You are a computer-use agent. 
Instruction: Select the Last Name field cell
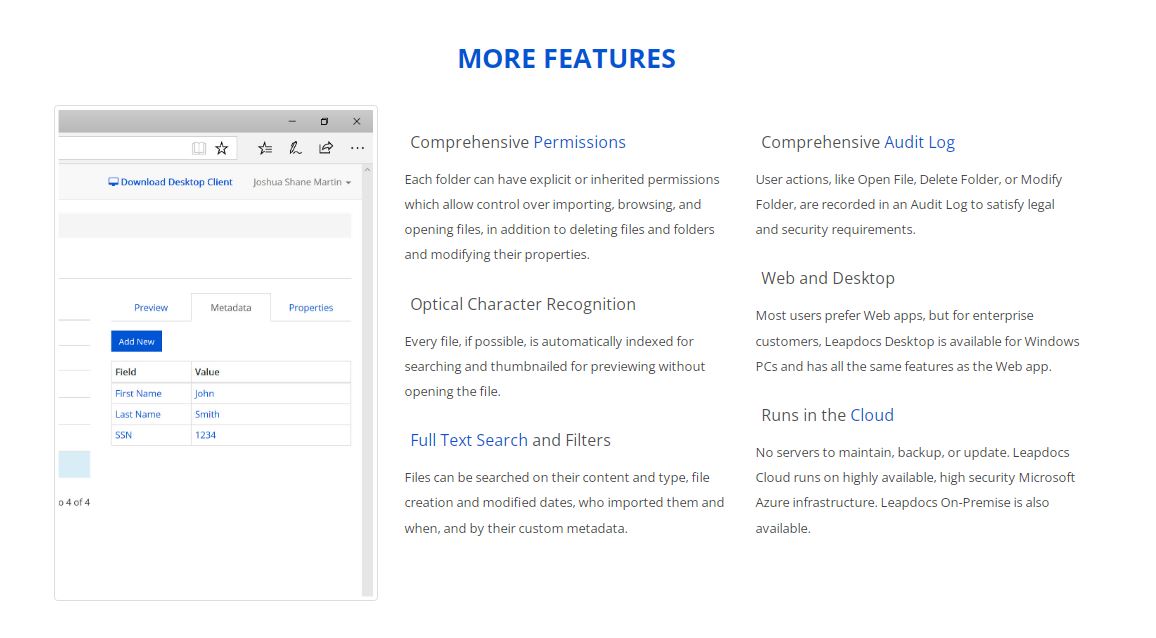pos(151,415)
